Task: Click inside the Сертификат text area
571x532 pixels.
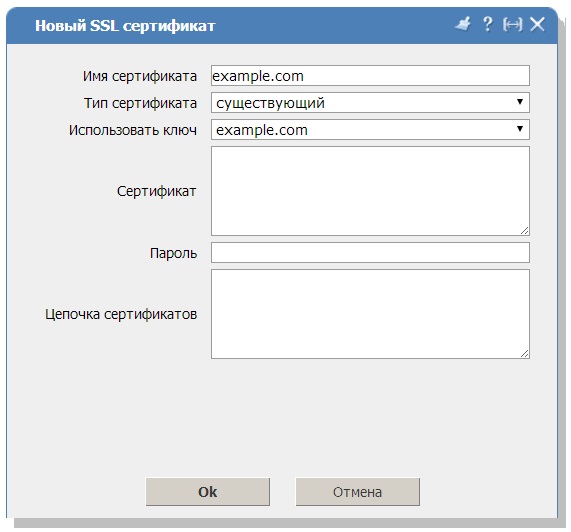Action: [x=370, y=191]
